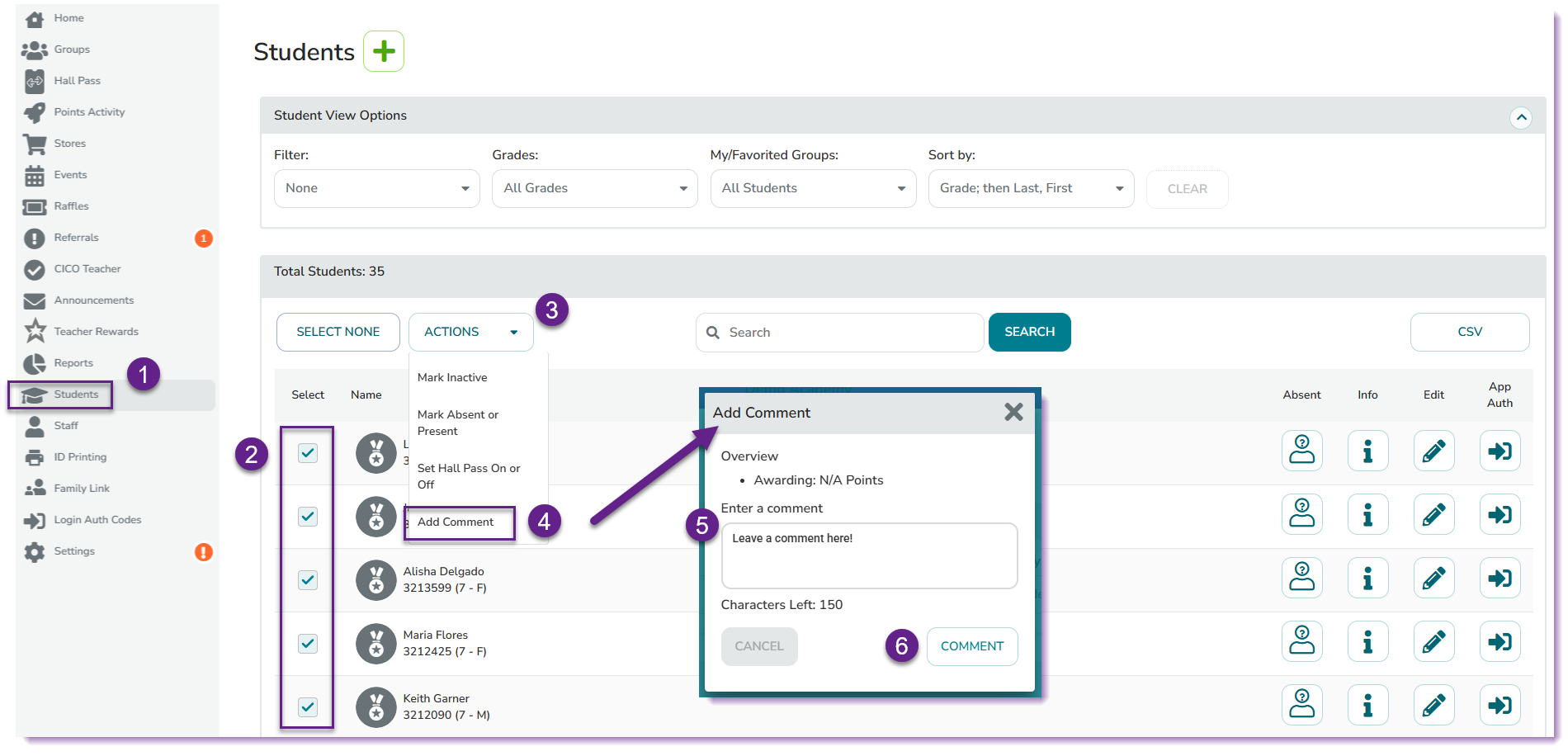
Task: Open Reports pie chart icon
Action: [x=35, y=363]
